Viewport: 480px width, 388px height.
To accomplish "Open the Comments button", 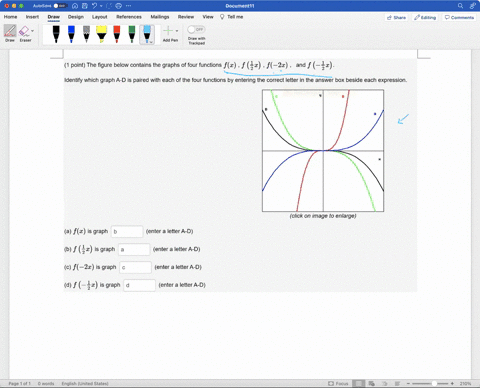I will 459,17.
